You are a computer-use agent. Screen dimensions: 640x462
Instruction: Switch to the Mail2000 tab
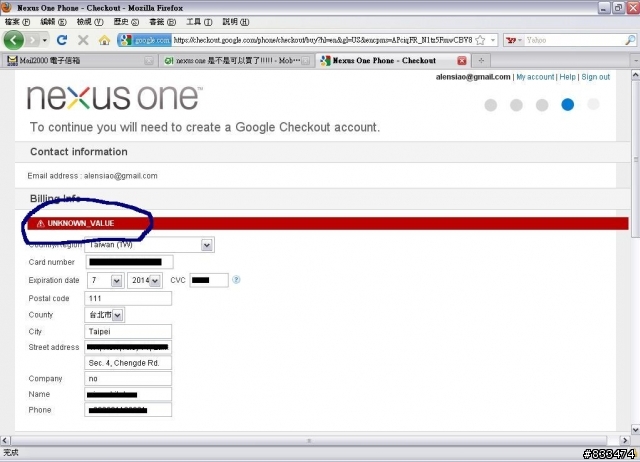(x=78, y=61)
